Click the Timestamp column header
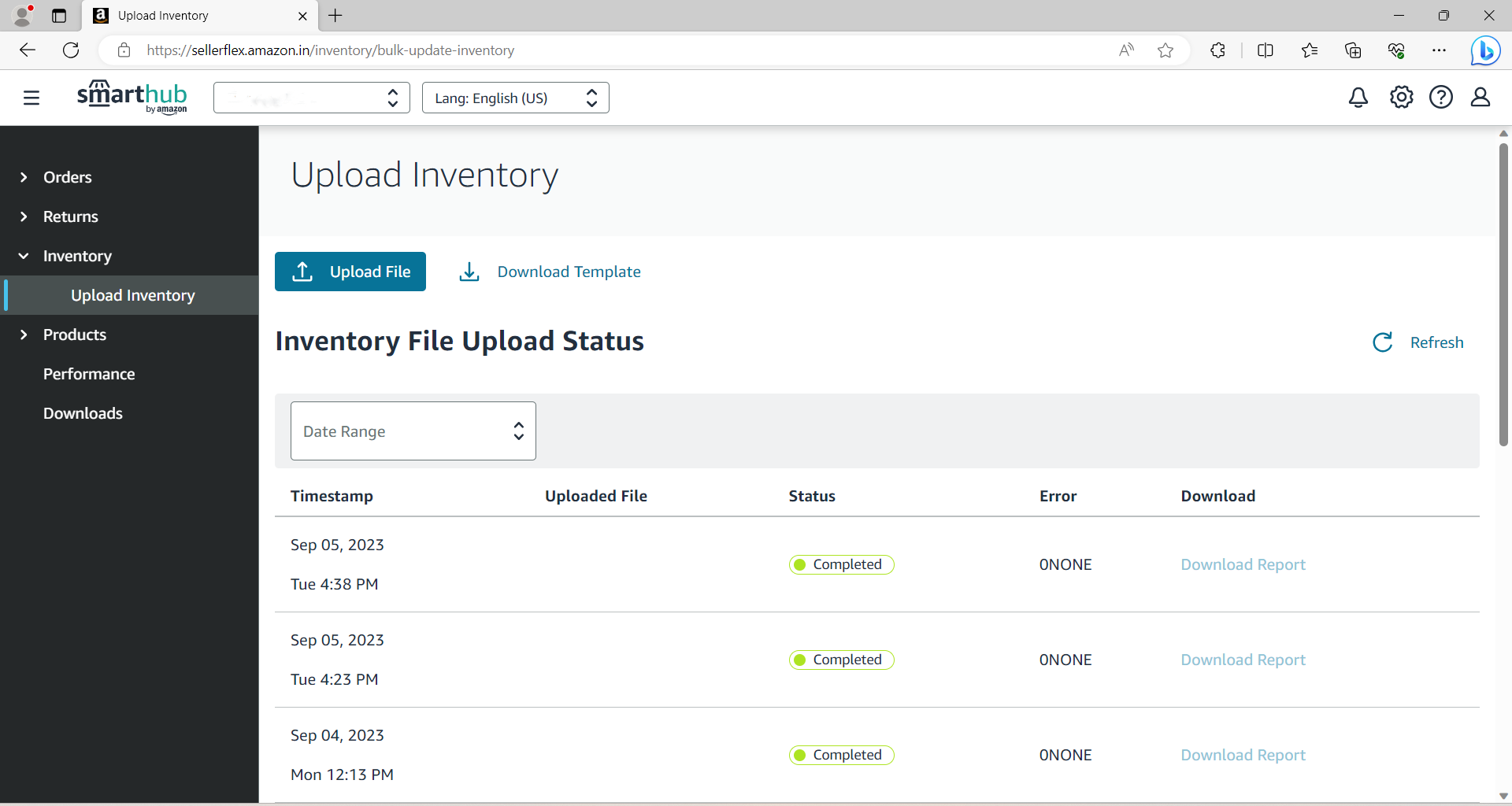Screen dimensions: 1512x806 [332, 496]
